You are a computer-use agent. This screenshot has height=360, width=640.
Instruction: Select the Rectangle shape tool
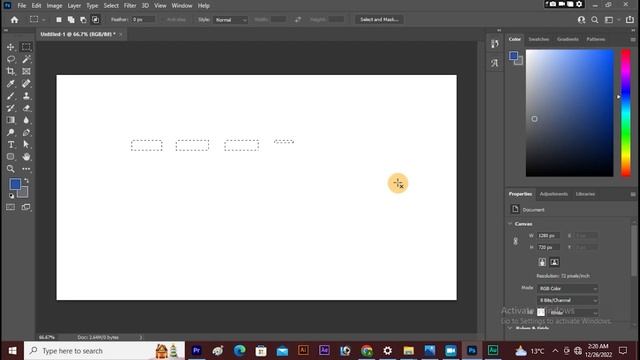(x=11, y=157)
